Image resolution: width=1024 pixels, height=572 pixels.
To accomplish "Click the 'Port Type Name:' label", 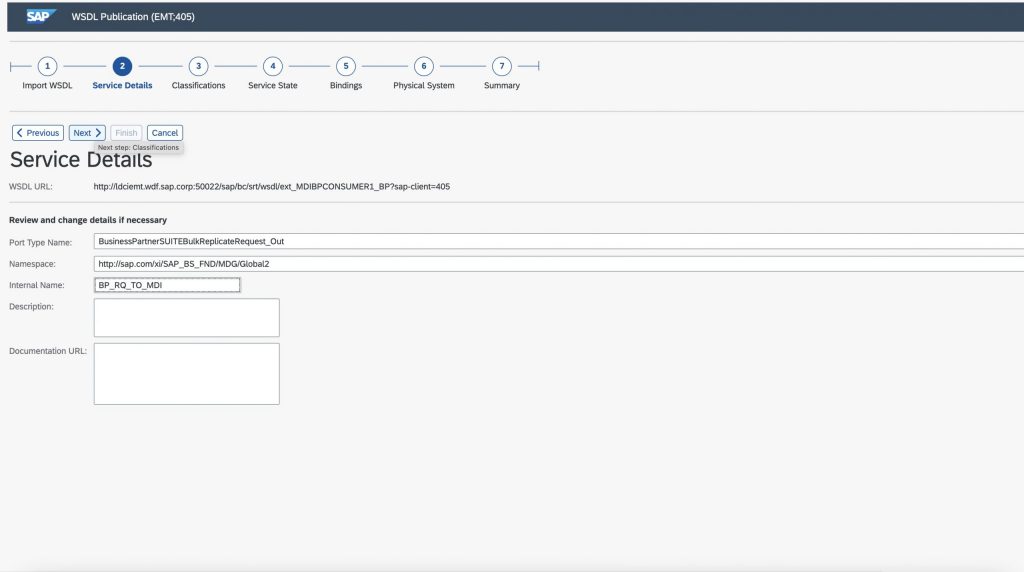I will point(40,242).
